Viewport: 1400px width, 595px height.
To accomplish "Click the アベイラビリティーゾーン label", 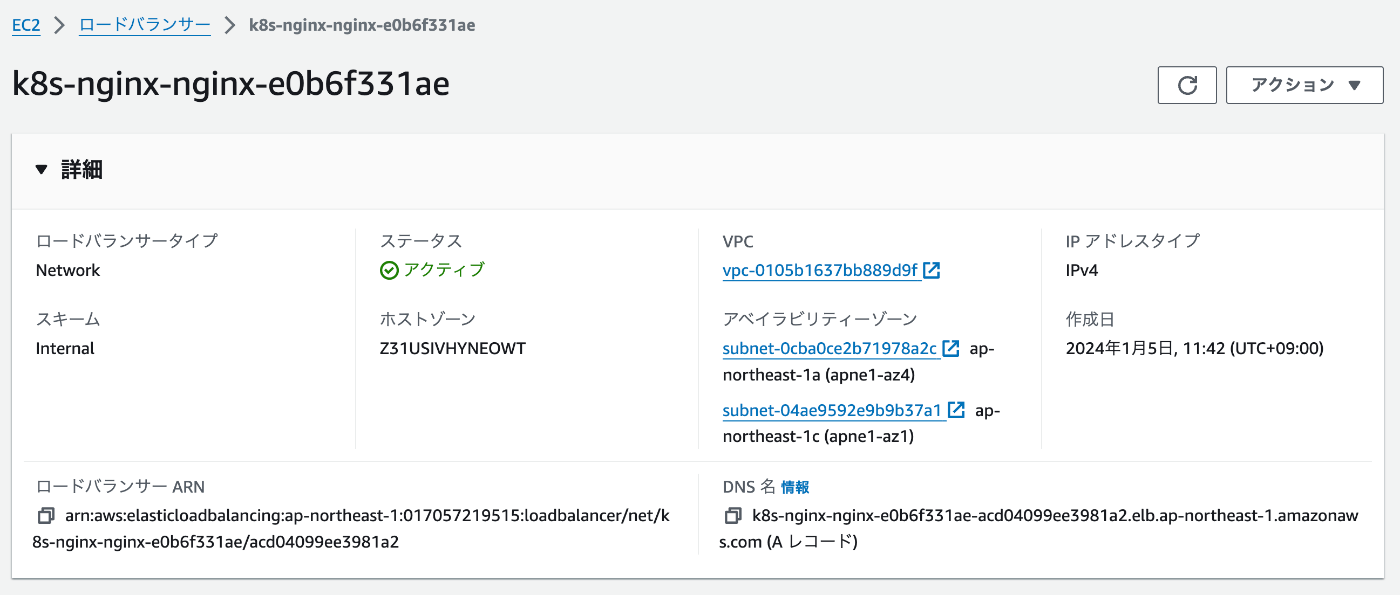I will [820, 320].
